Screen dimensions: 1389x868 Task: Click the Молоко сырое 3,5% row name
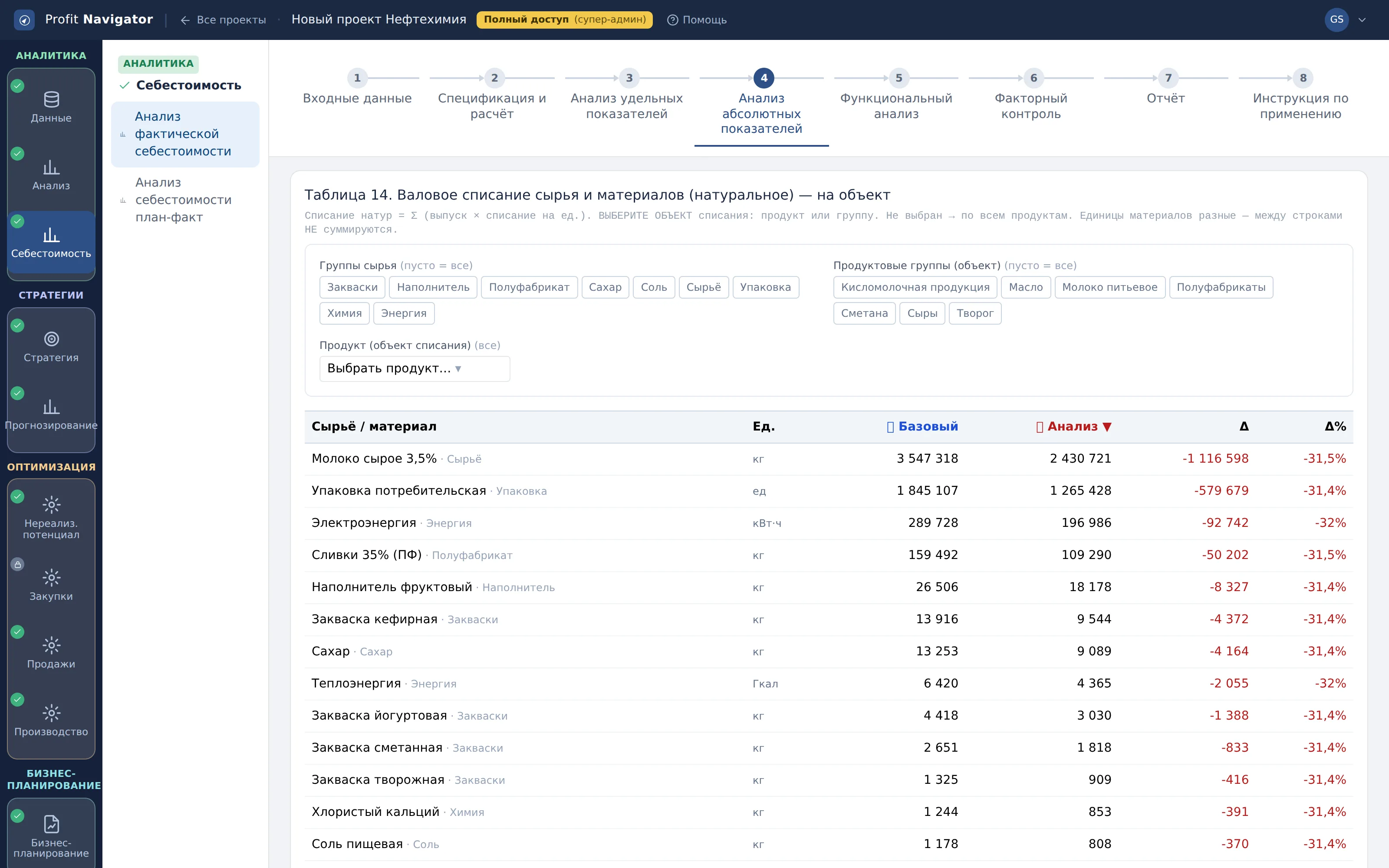click(x=374, y=459)
